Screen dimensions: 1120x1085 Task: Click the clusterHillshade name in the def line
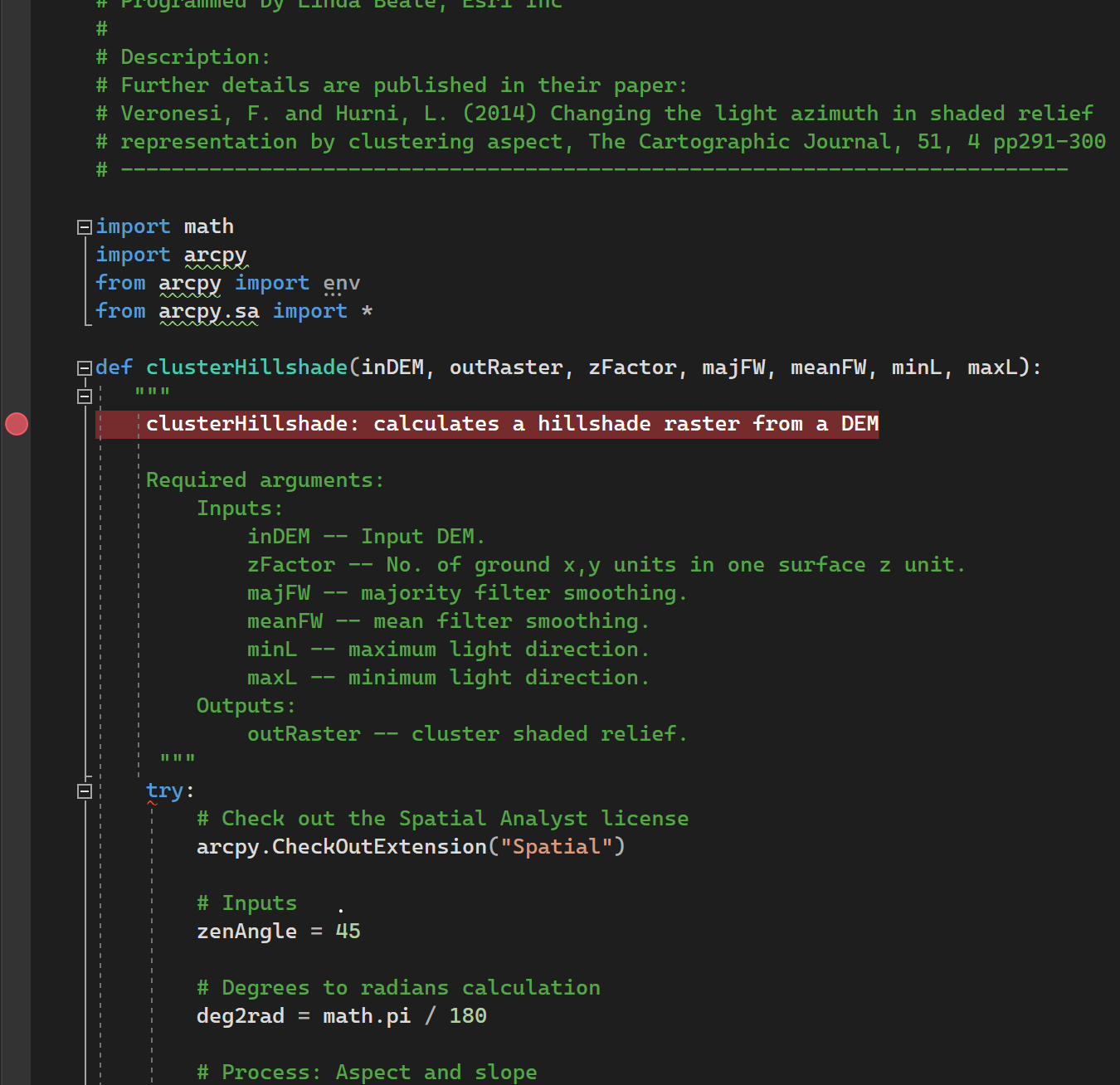(246, 367)
